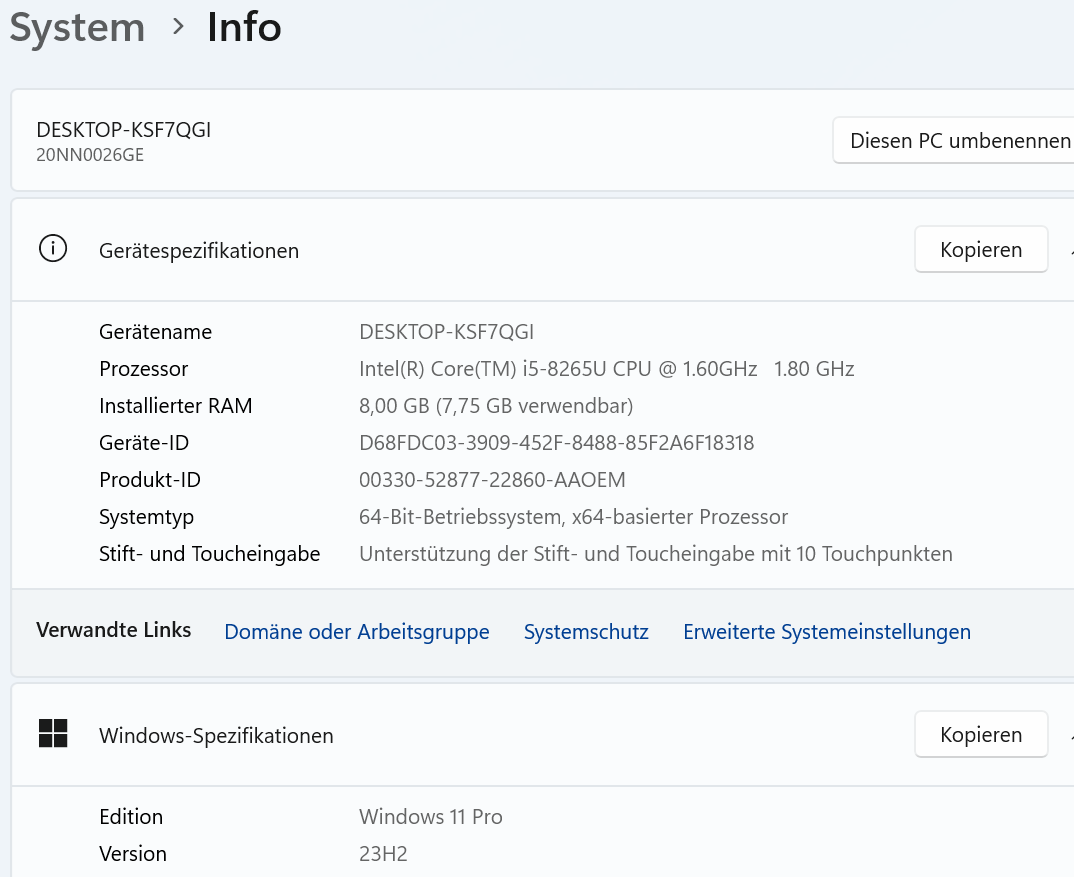The image size is (1074, 877).
Task: Click the model number 20NN0026GE
Action: click(90, 155)
